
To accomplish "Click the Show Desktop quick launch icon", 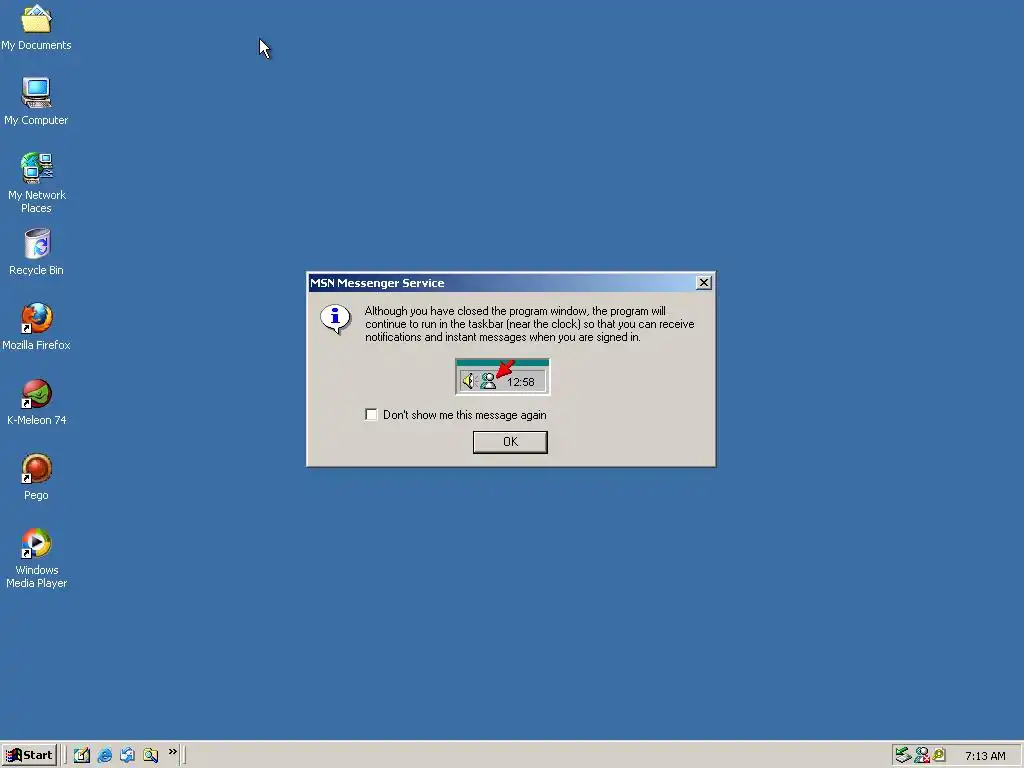I will pos(82,755).
